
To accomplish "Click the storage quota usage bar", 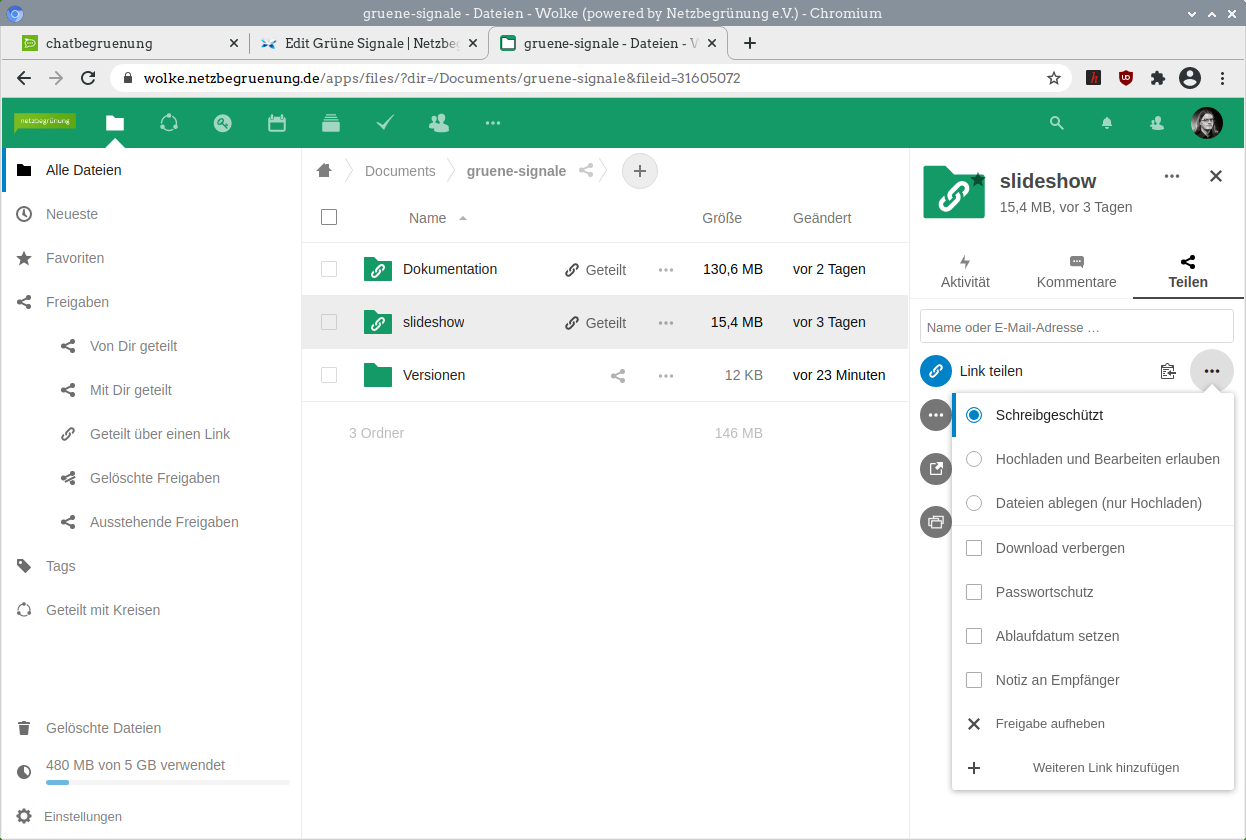I will click(168, 782).
